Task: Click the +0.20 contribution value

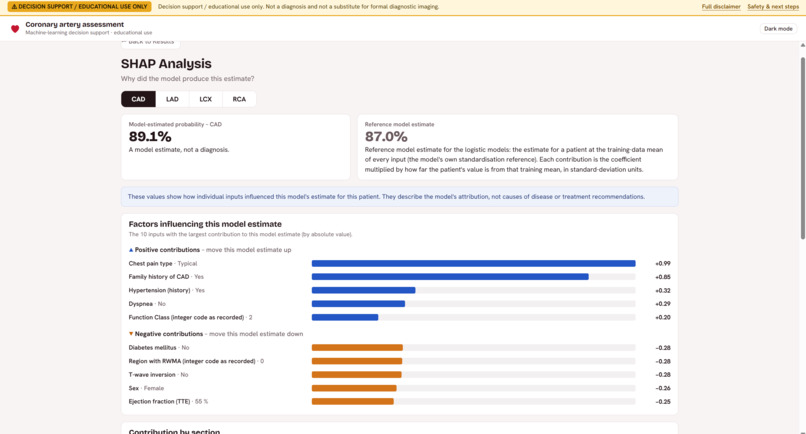Action: point(663,317)
